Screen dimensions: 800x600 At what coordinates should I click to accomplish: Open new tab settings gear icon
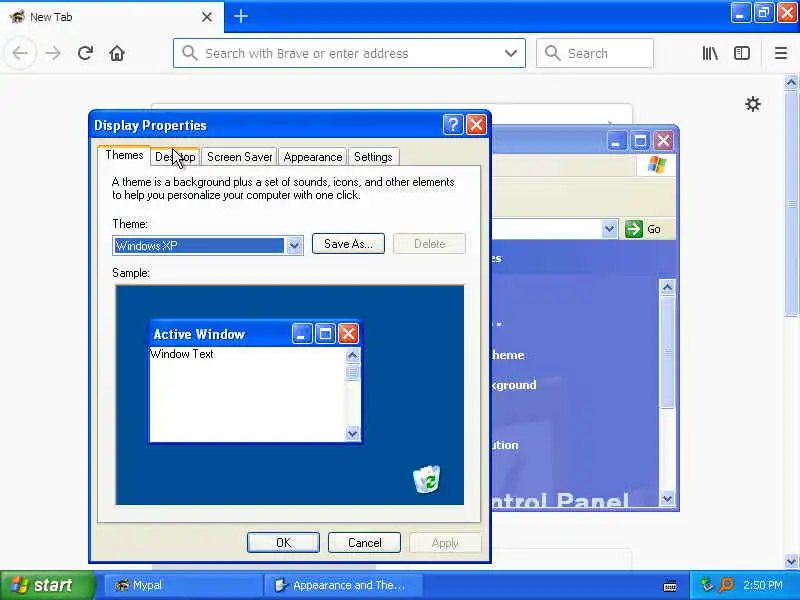(753, 104)
